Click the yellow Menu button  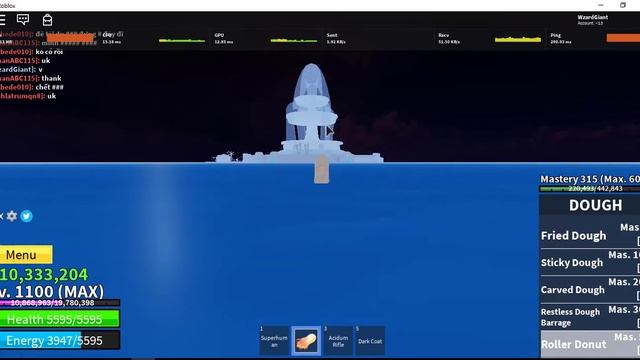26,255
